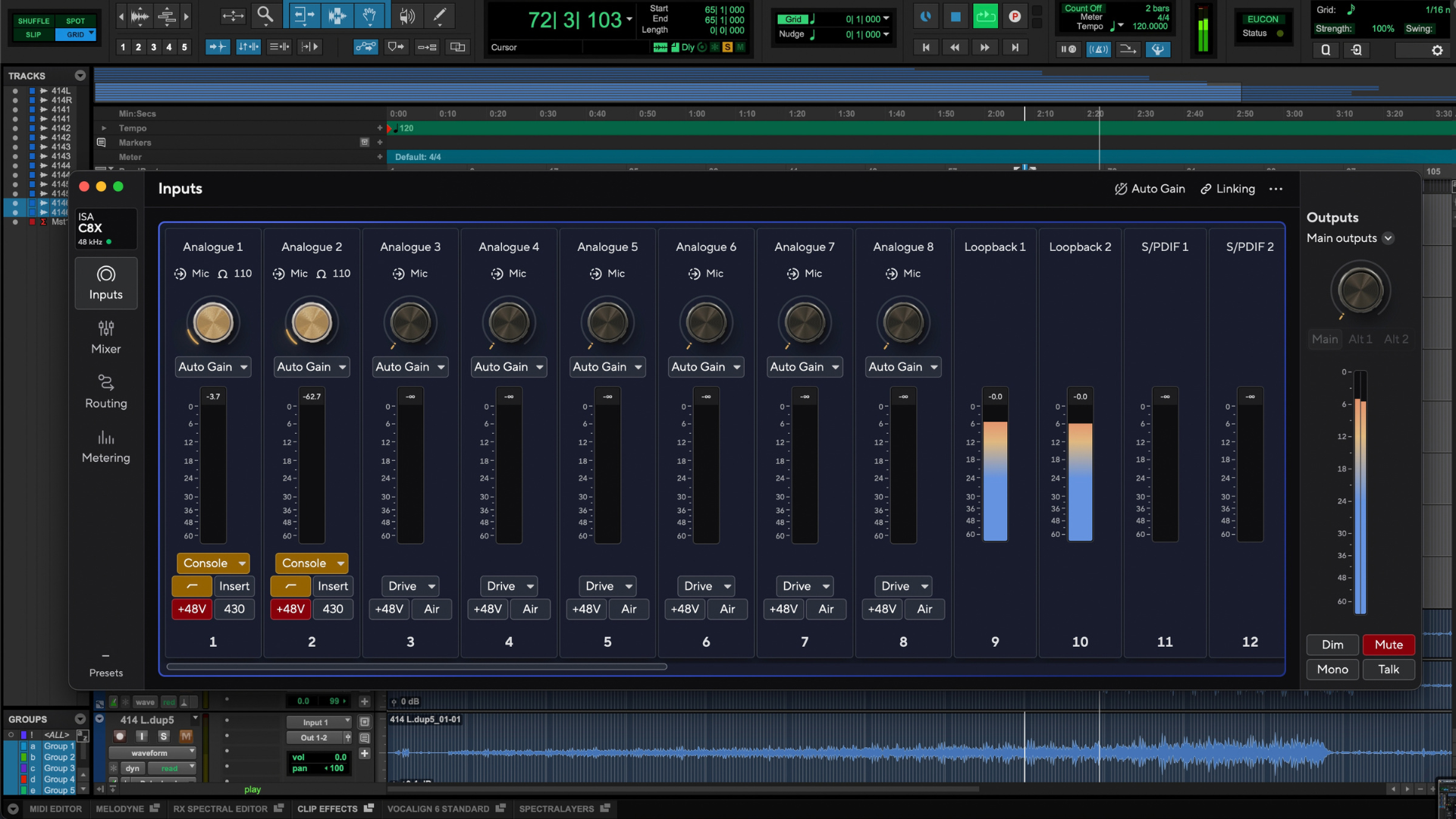Click the record enable button in transport

[x=1015, y=16]
